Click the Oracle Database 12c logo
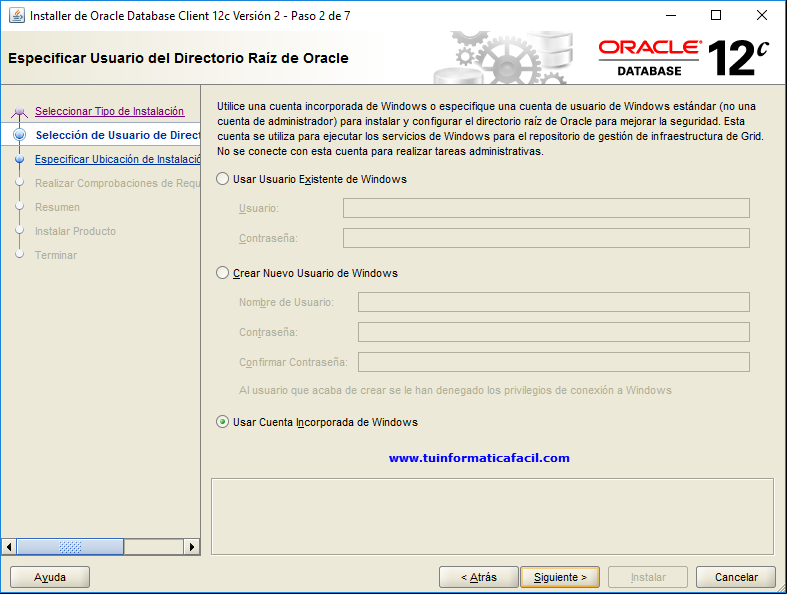The image size is (787, 594). (684, 58)
